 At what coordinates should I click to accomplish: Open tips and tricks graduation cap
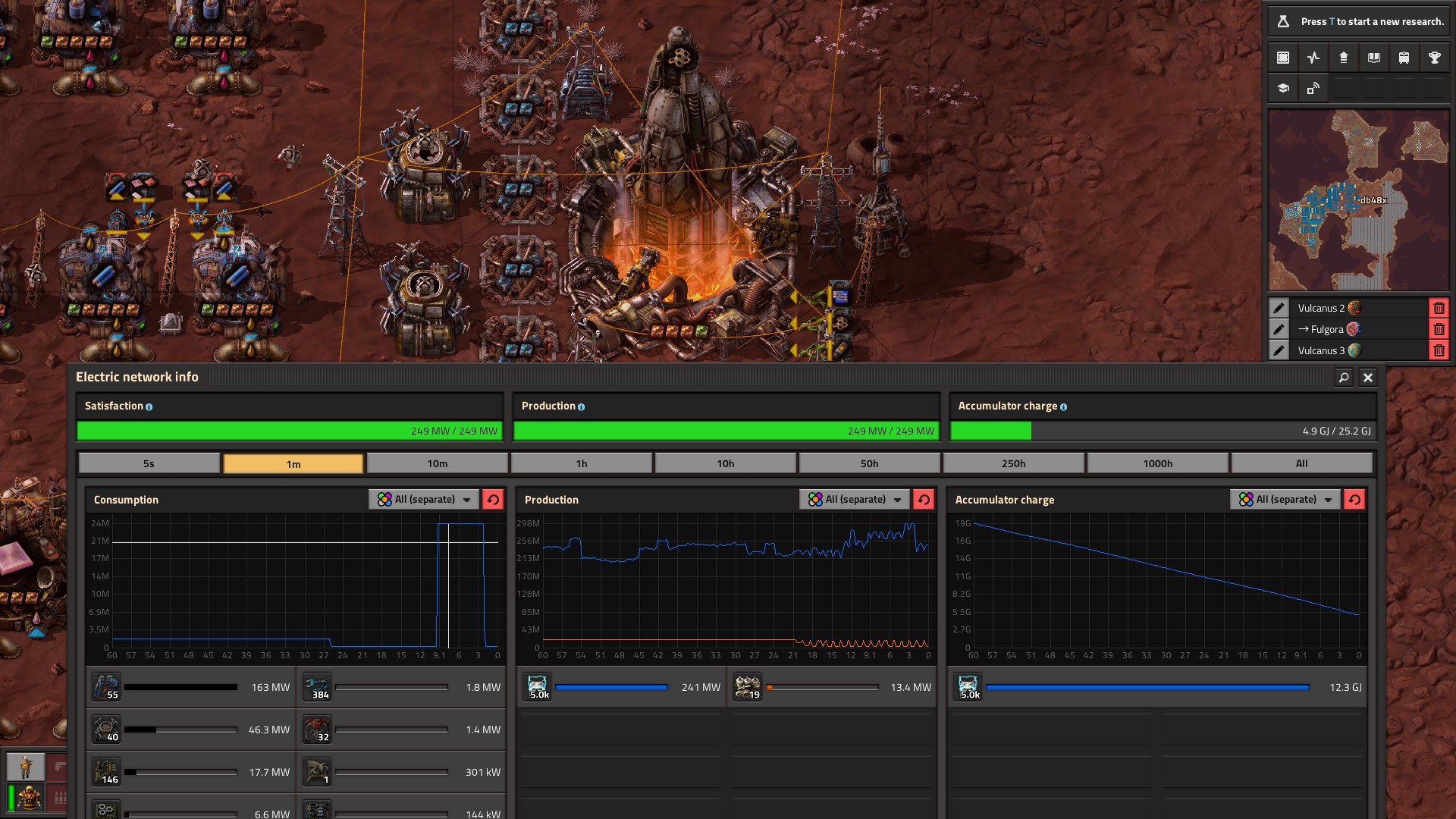pyautogui.click(x=1282, y=88)
